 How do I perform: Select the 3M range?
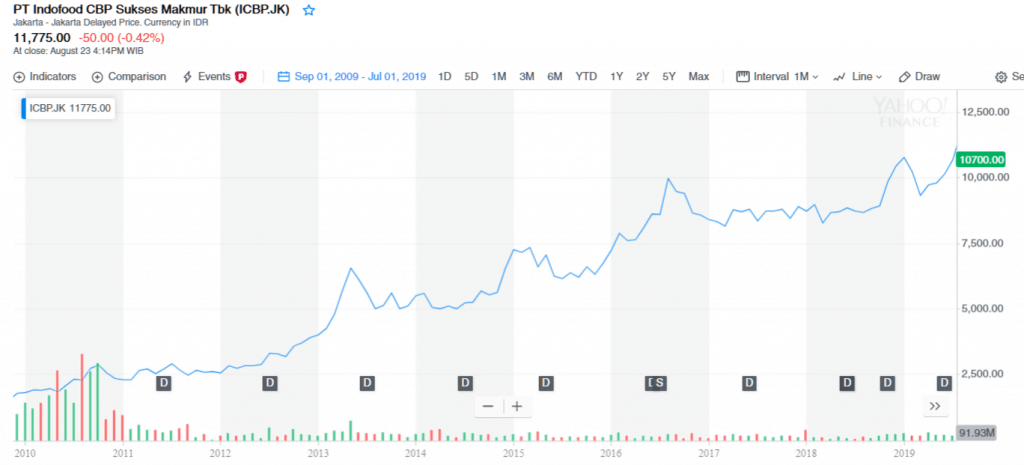click(527, 76)
